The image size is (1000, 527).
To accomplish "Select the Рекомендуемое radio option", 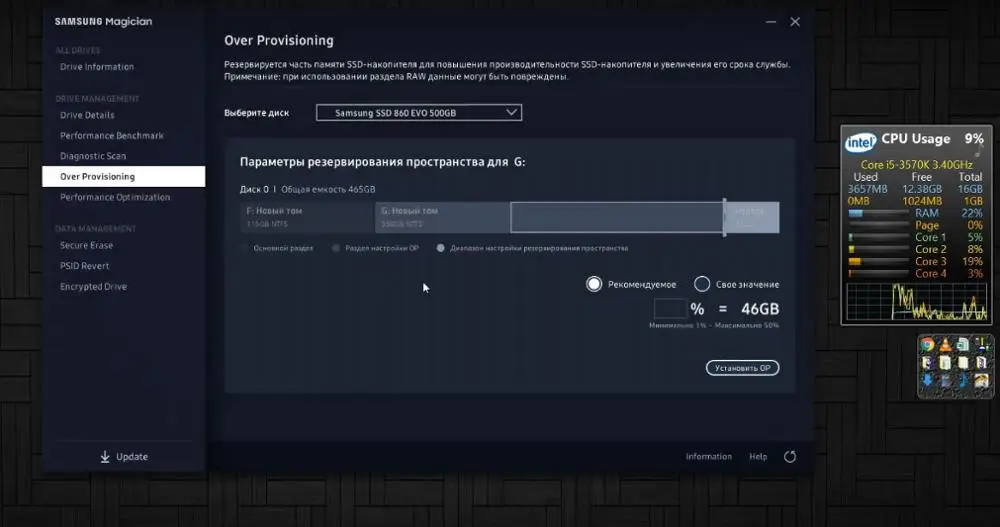I will click(x=594, y=284).
